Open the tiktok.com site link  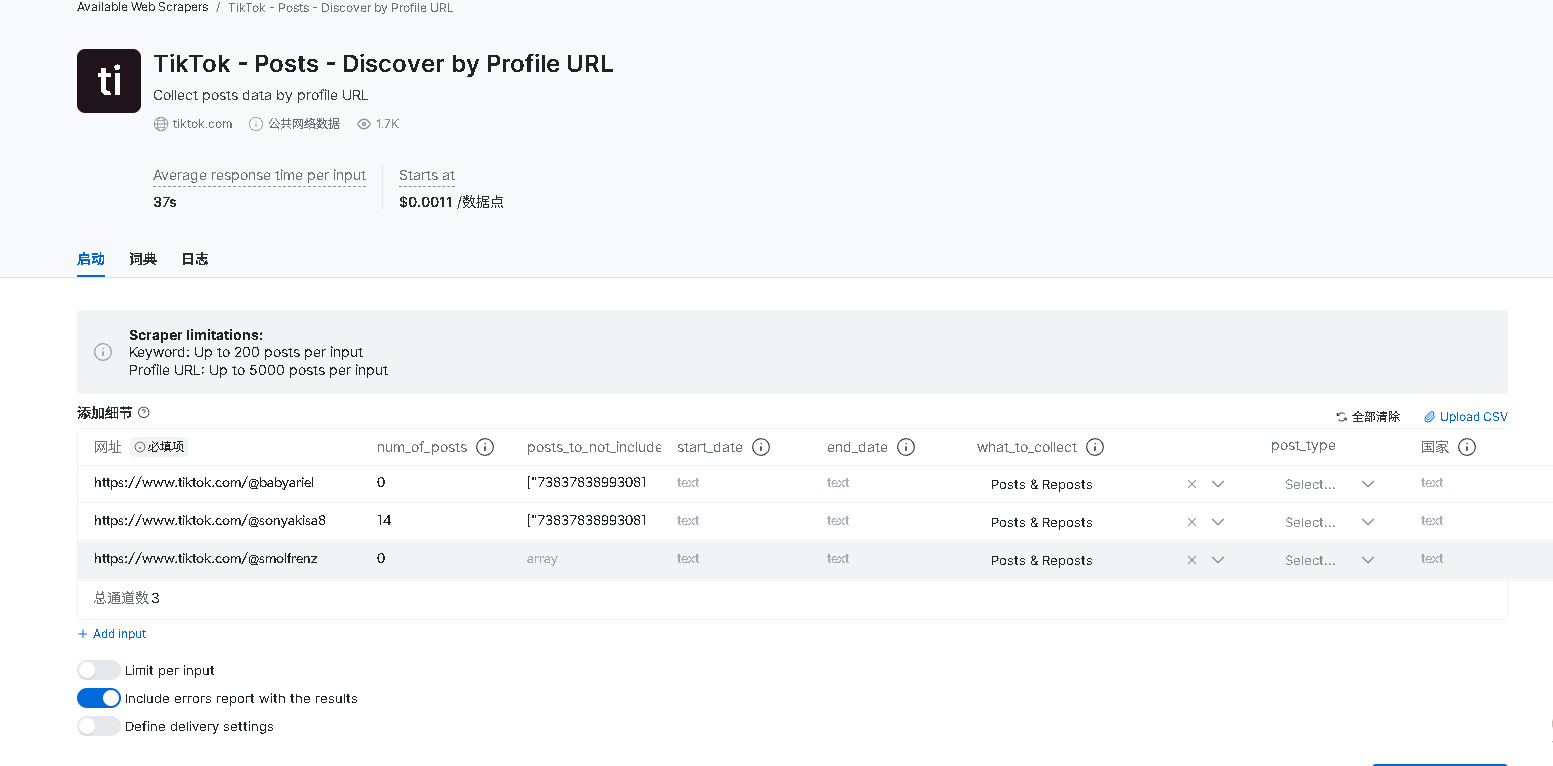click(202, 124)
